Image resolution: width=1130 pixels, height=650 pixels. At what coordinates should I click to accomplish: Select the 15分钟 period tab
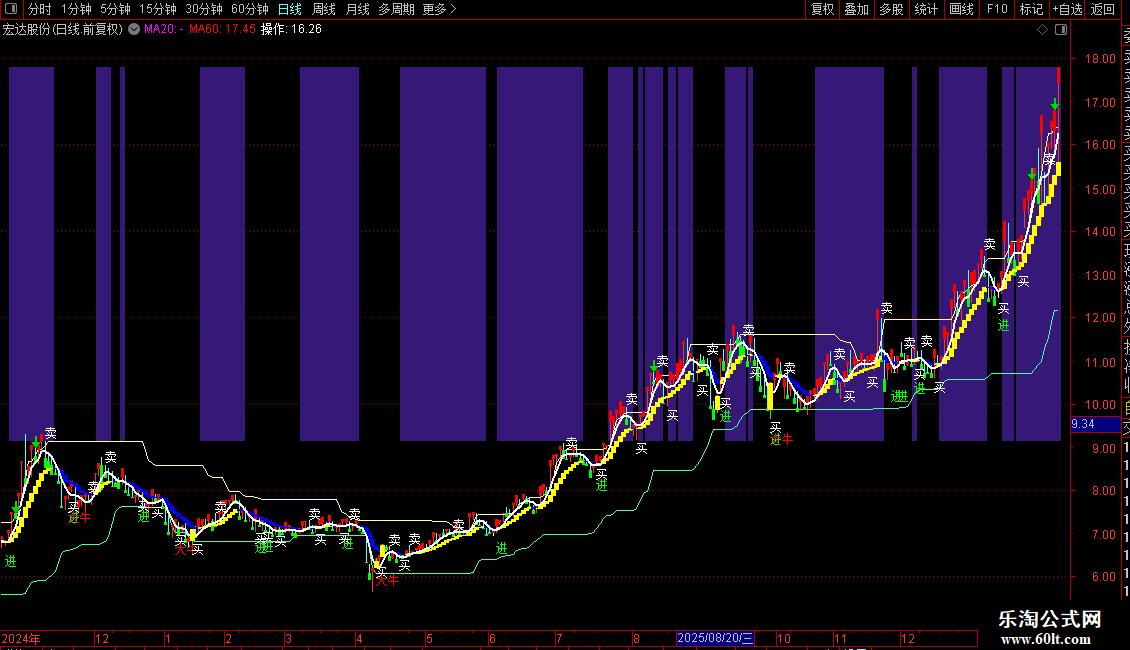coord(158,9)
